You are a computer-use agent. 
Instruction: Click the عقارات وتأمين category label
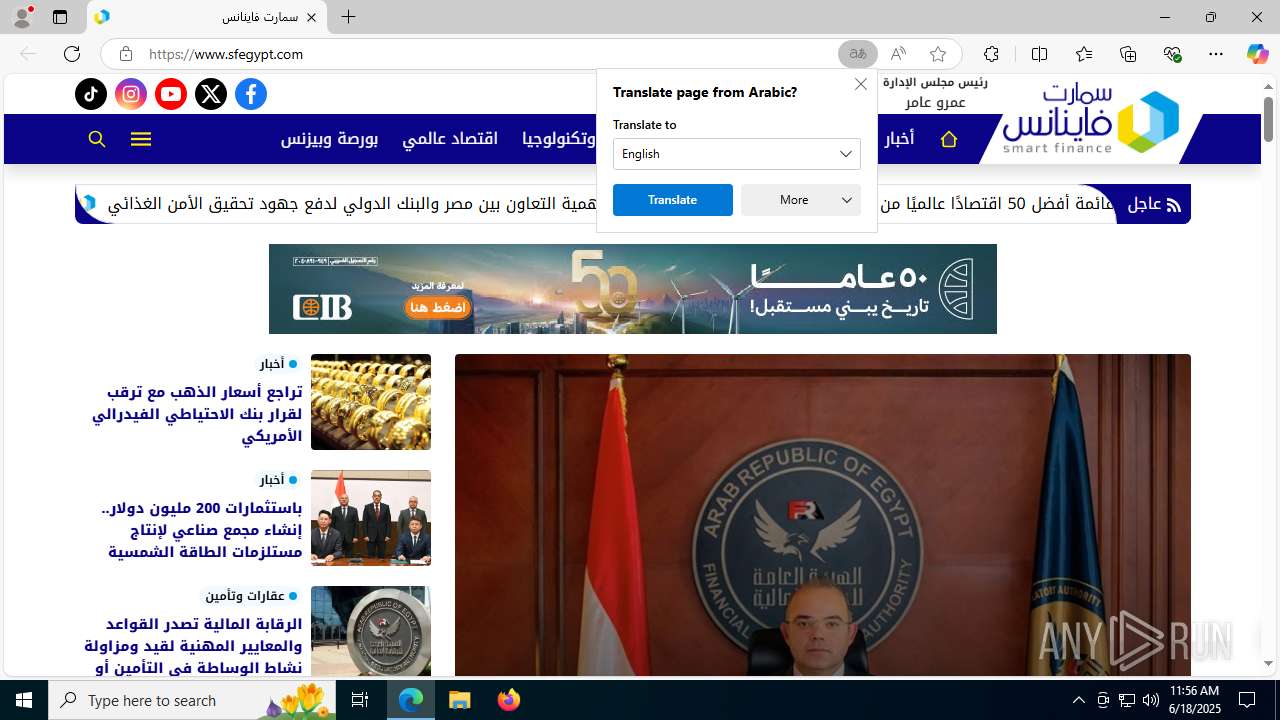[245, 596]
